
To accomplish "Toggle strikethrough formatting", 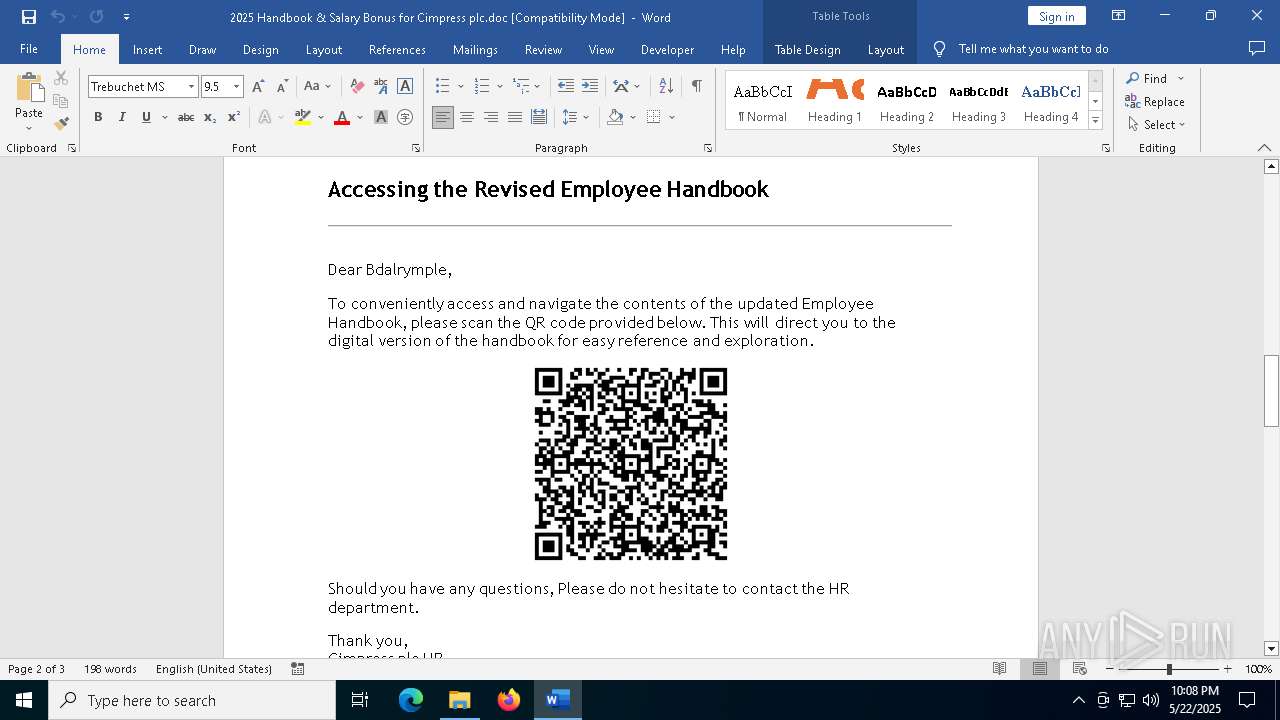I will 186,117.
